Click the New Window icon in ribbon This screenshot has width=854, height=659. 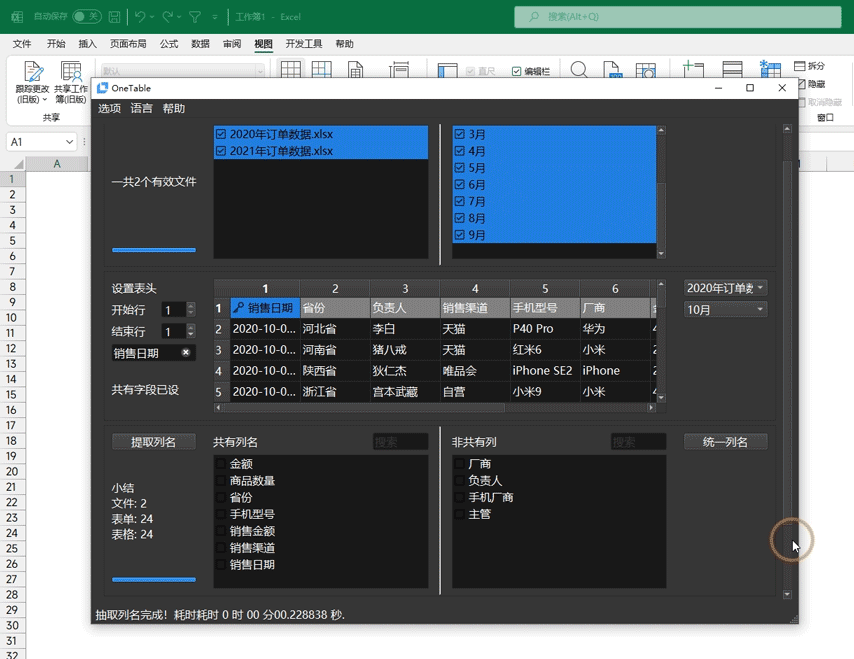(x=693, y=69)
